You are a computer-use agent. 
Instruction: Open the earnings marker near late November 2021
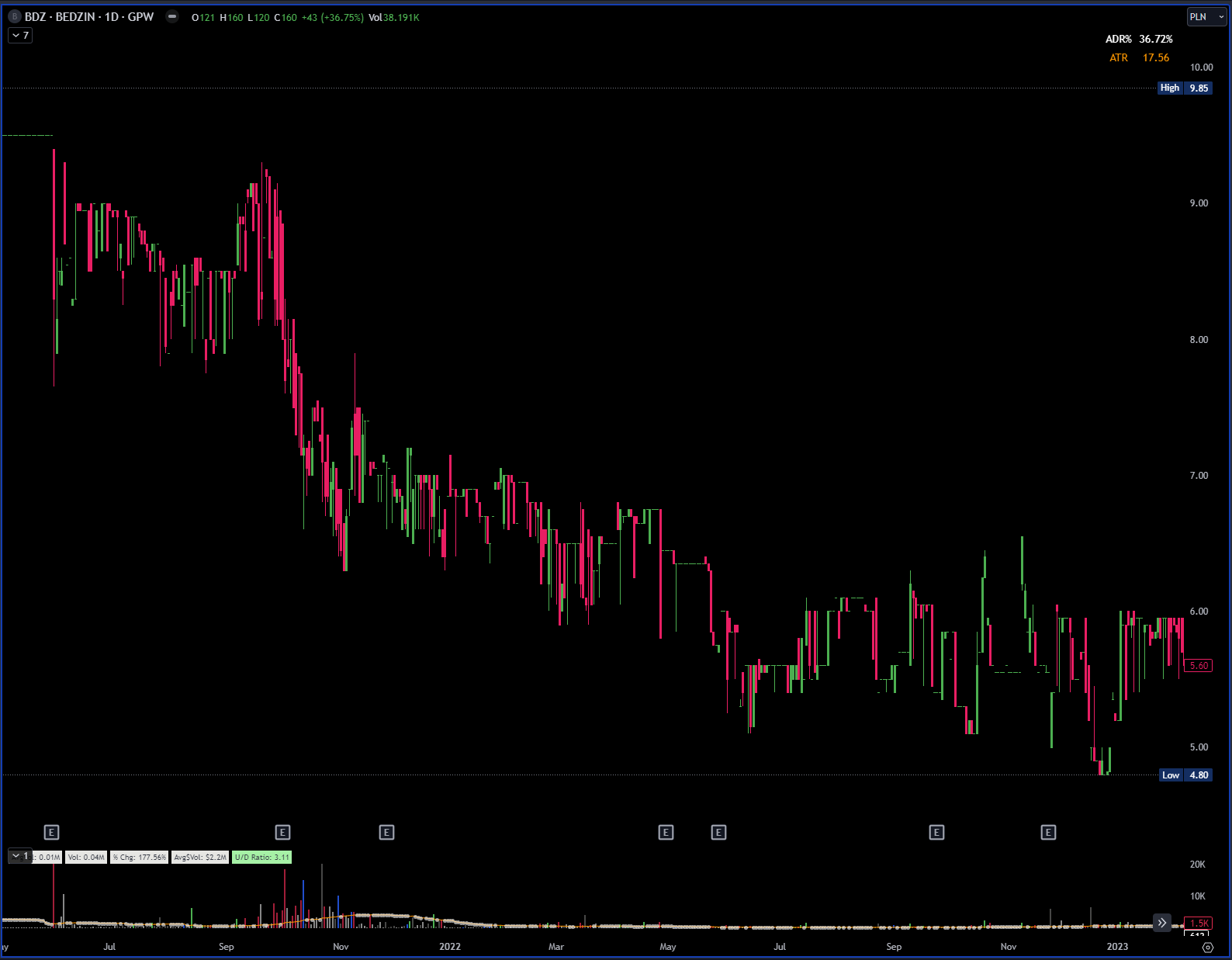pos(386,833)
